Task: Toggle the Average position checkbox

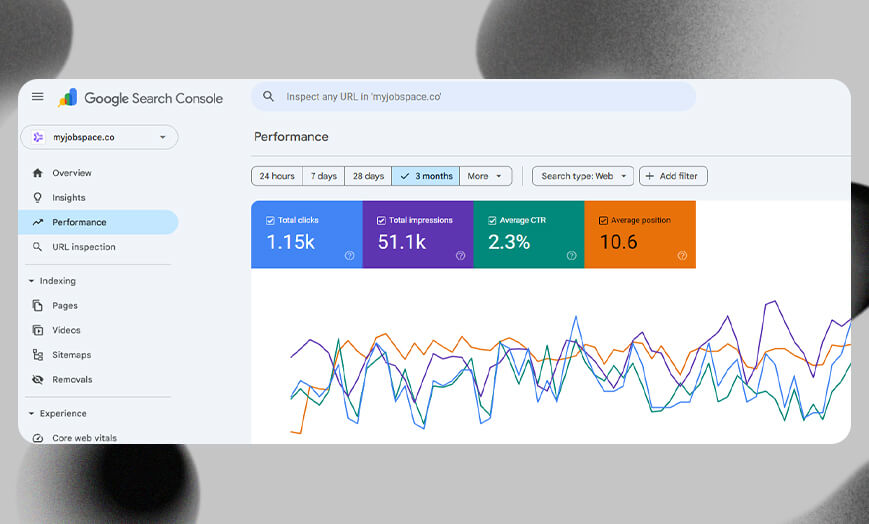Action: [603, 220]
